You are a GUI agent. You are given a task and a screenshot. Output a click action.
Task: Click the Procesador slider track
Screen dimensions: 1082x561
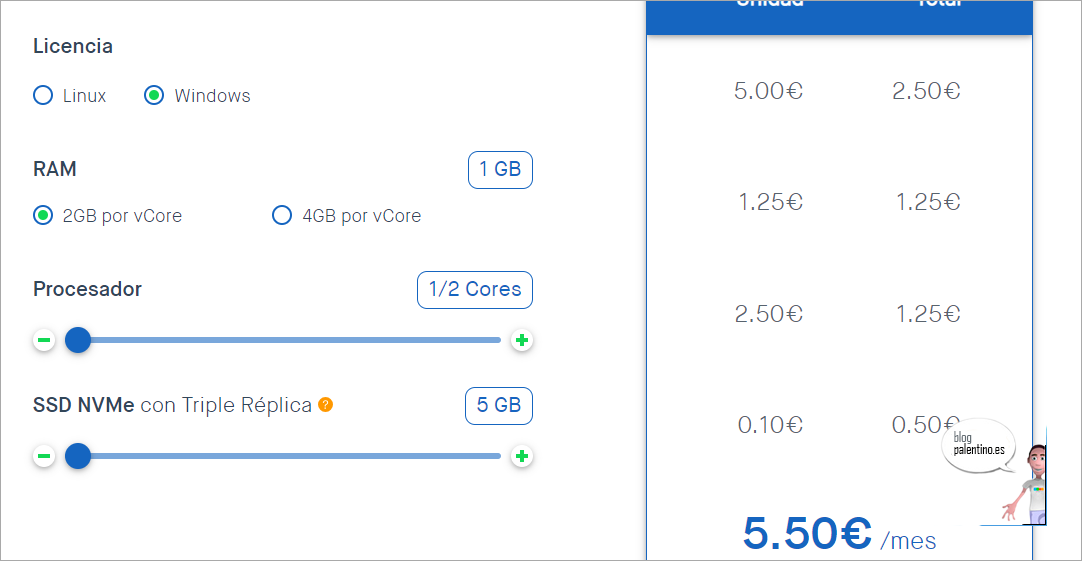coord(300,341)
